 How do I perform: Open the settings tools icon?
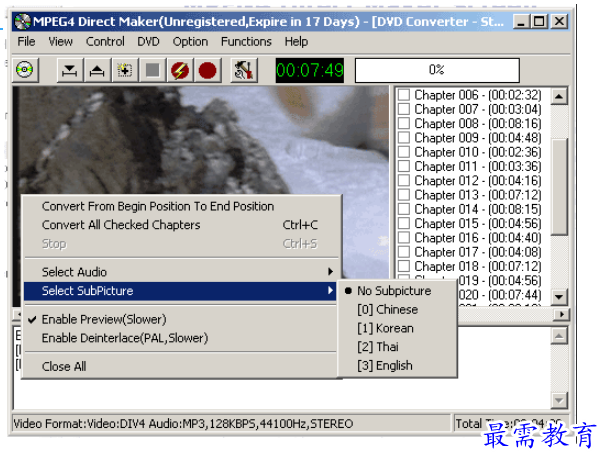click(x=244, y=70)
